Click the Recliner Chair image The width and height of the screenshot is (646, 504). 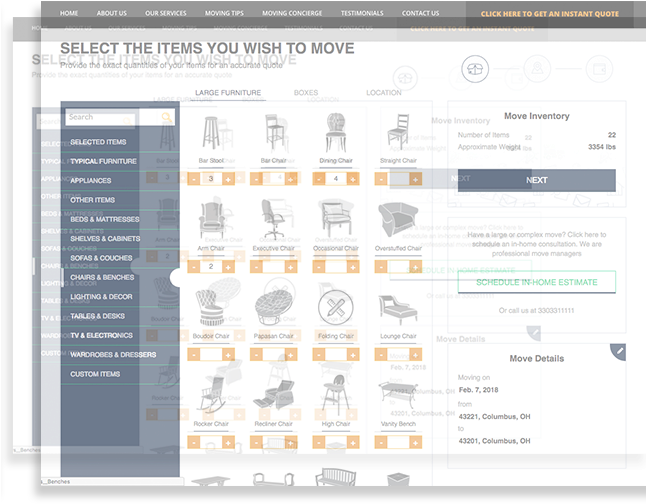point(273,395)
